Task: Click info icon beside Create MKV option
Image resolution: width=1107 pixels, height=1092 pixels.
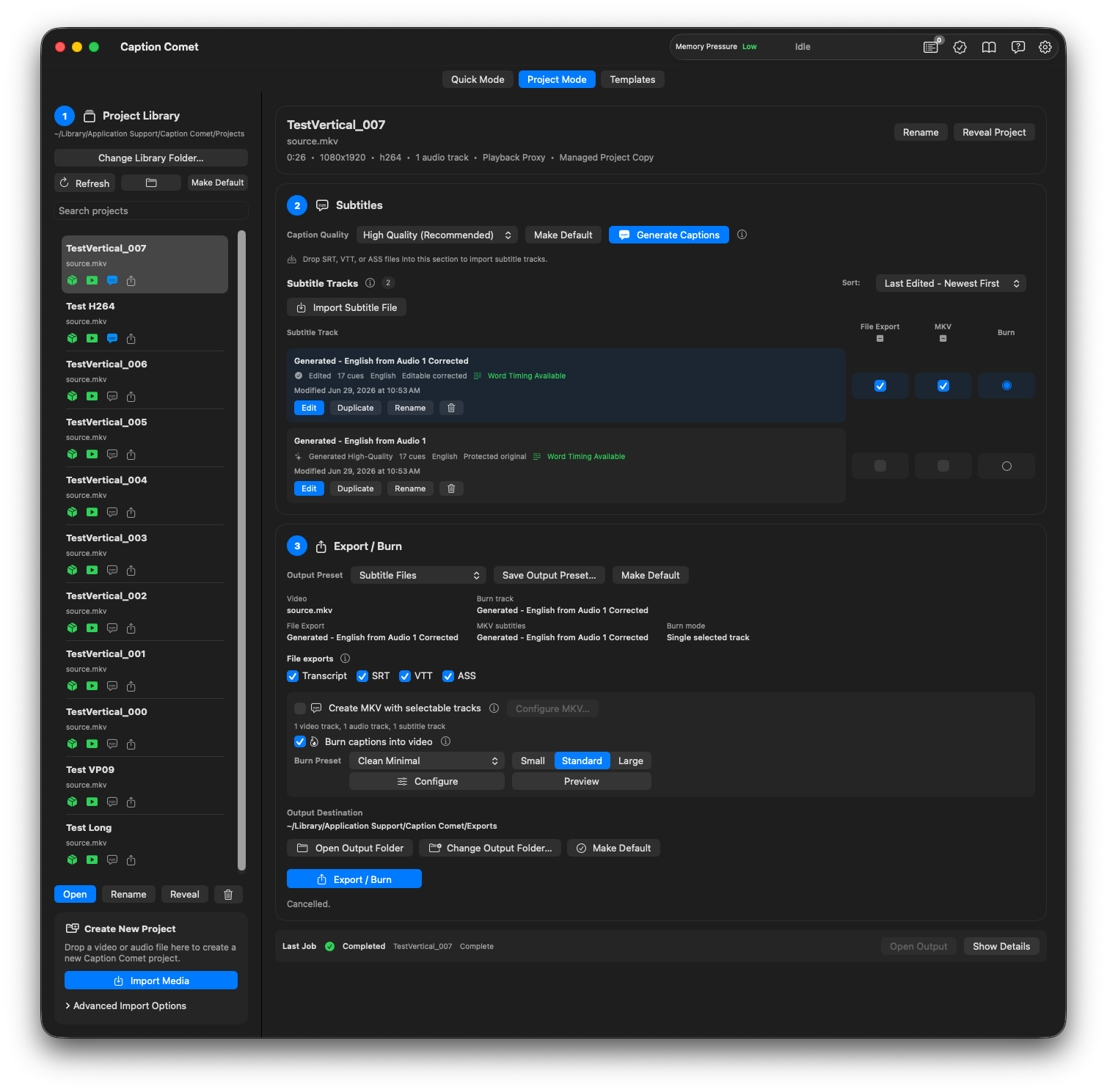Action: pyautogui.click(x=494, y=708)
